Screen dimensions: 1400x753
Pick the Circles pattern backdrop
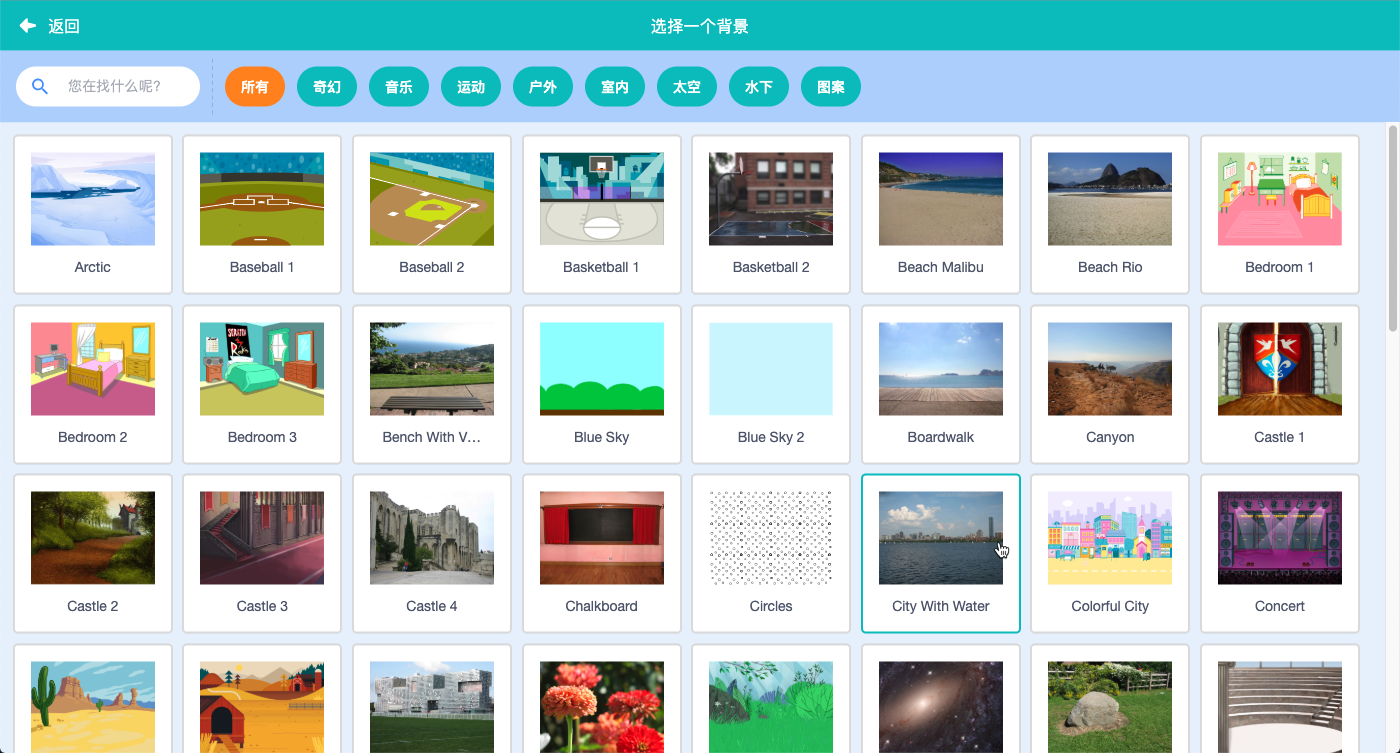click(x=771, y=553)
